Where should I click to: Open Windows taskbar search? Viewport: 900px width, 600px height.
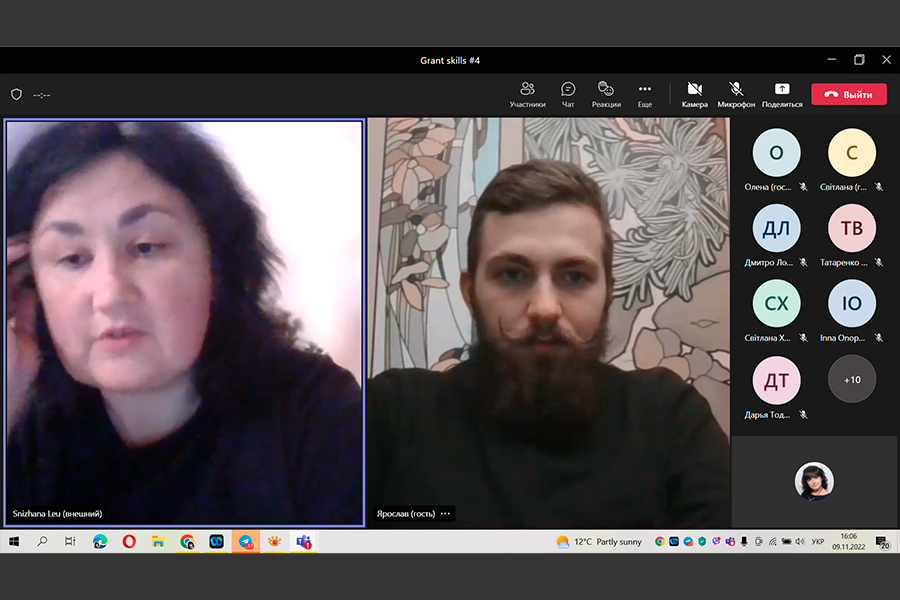tap(42, 541)
